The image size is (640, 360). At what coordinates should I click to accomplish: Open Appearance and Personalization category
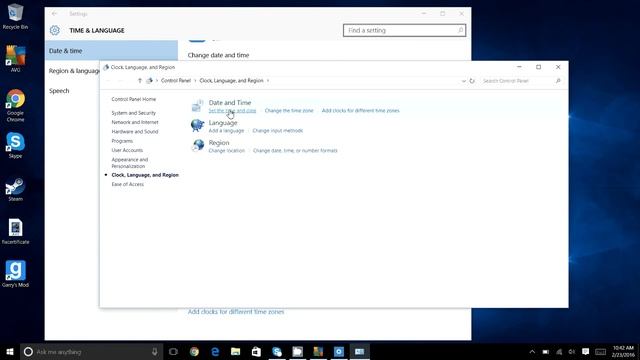[130, 163]
